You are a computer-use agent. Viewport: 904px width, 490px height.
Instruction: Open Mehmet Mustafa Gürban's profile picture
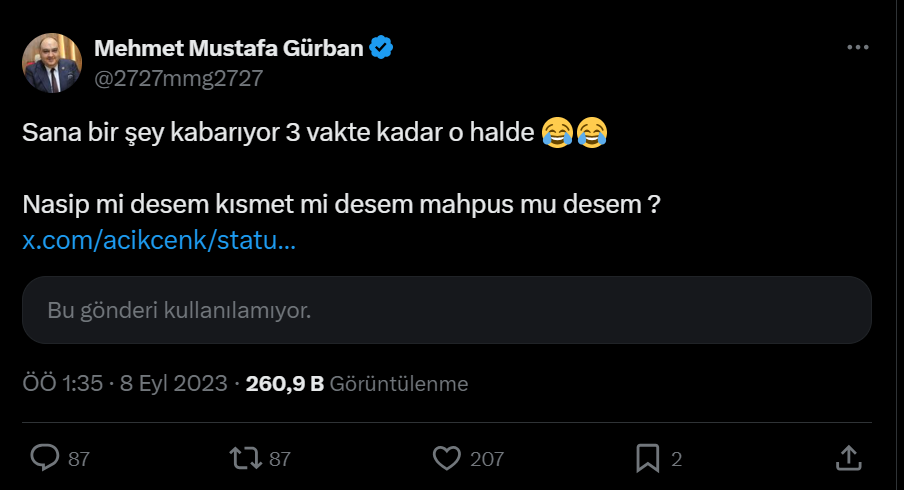click(x=52, y=62)
